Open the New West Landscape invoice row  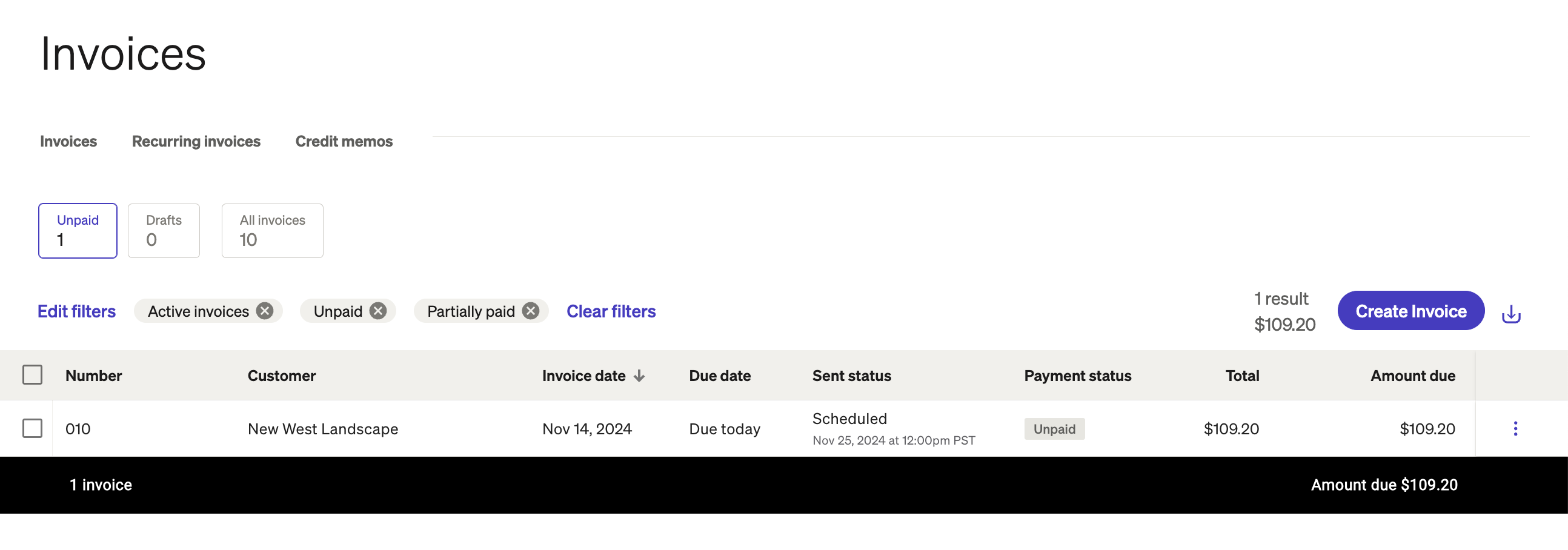point(322,429)
